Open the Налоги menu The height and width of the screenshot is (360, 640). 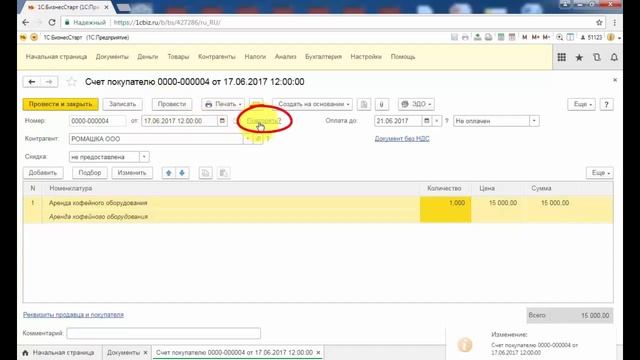click(255, 57)
